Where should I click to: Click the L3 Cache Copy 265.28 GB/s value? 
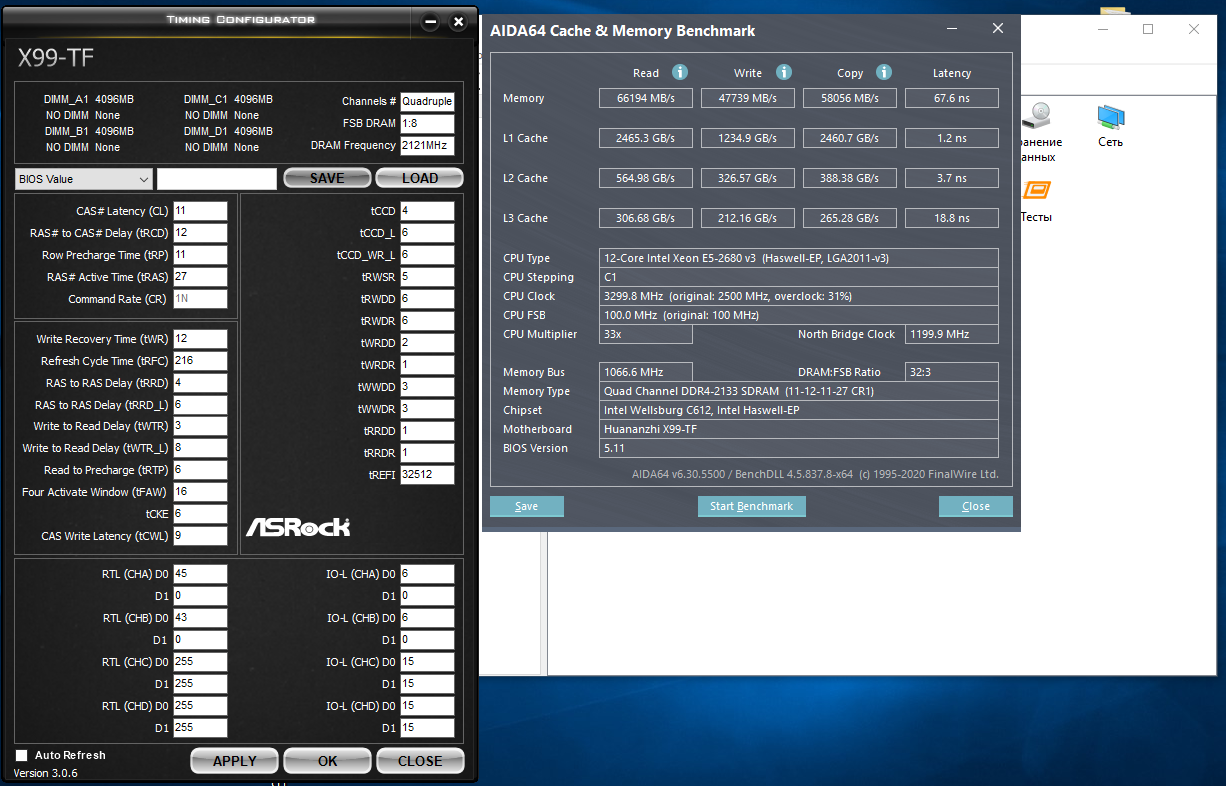tap(849, 218)
